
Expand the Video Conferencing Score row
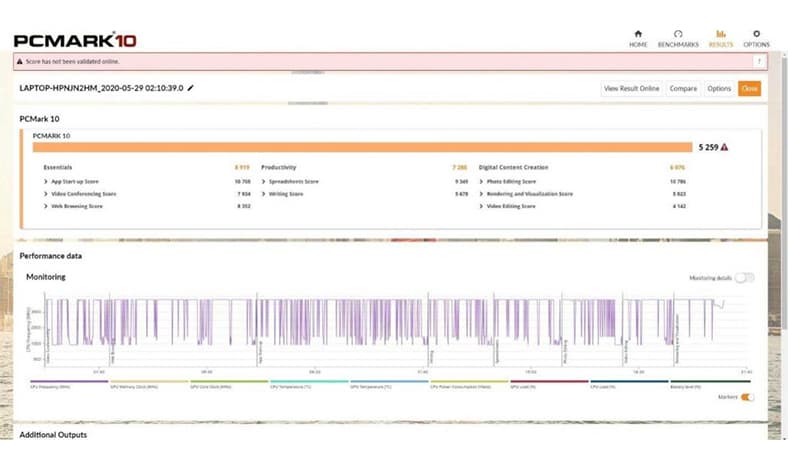tap(46, 194)
